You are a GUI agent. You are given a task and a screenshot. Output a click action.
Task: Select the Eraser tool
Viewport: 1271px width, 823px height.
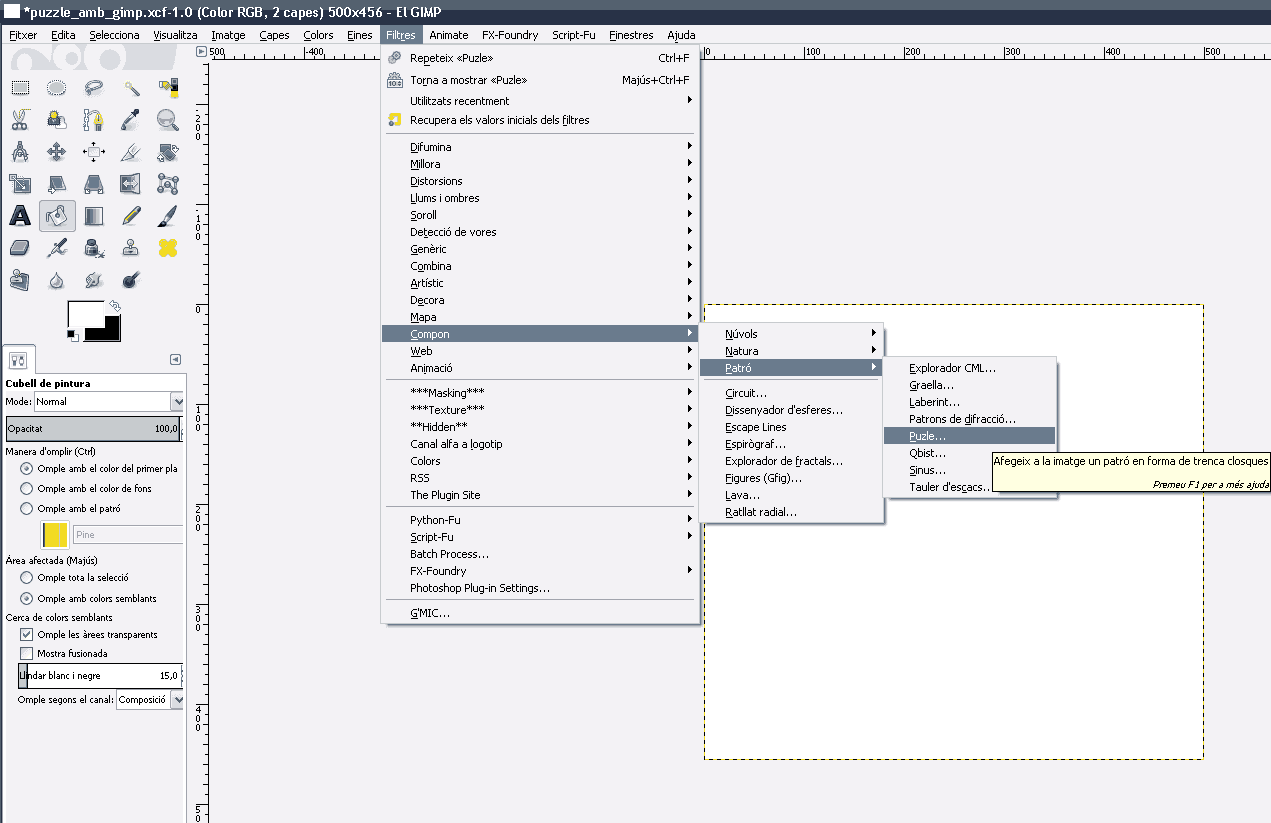point(20,247)
